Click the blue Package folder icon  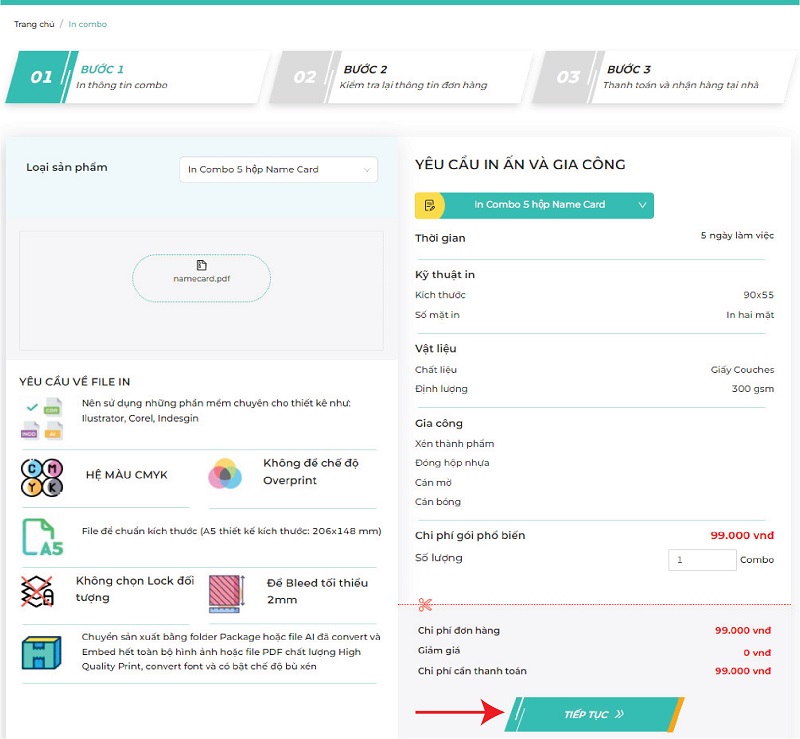(x=42, y=652)
